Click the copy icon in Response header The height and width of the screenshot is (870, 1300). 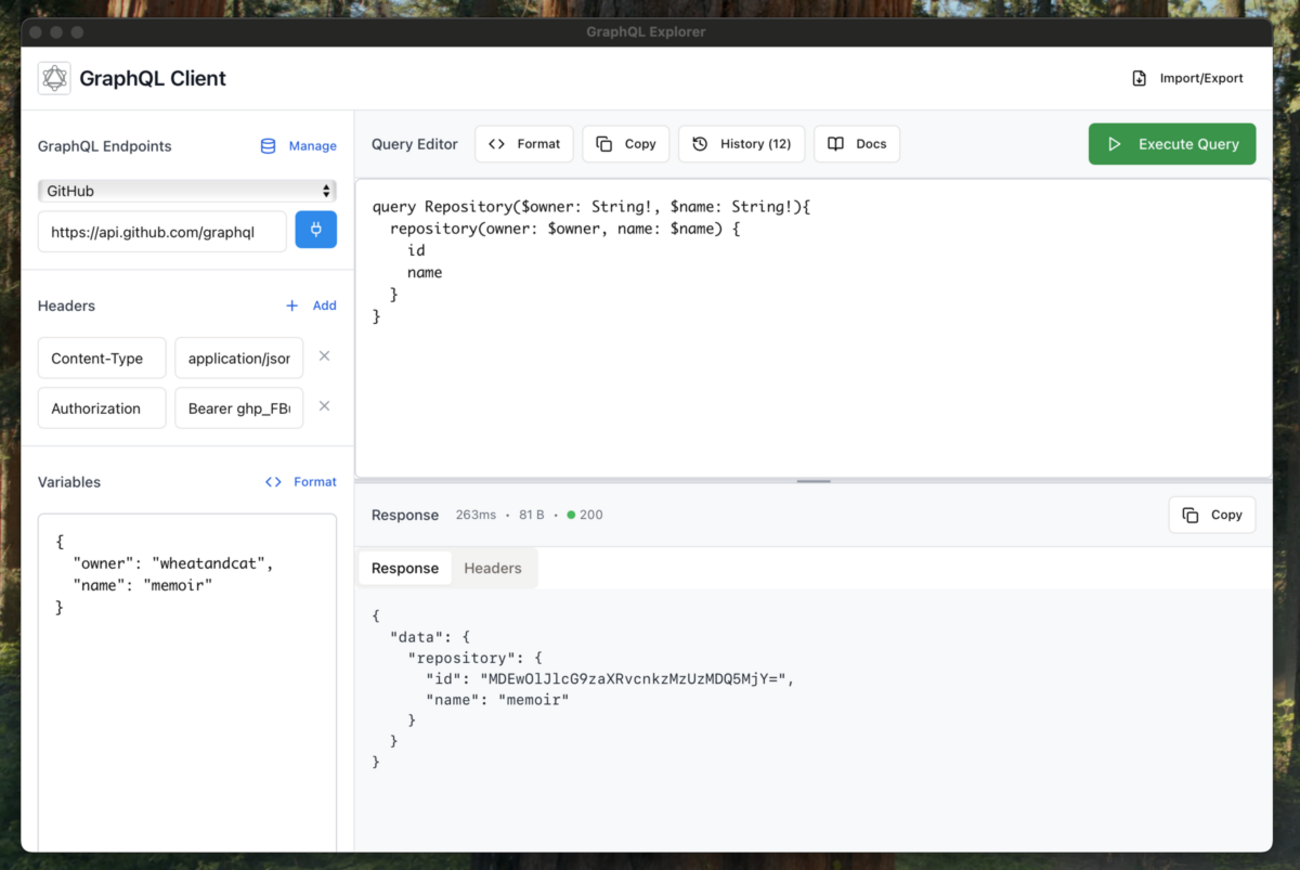(1190, 515)
